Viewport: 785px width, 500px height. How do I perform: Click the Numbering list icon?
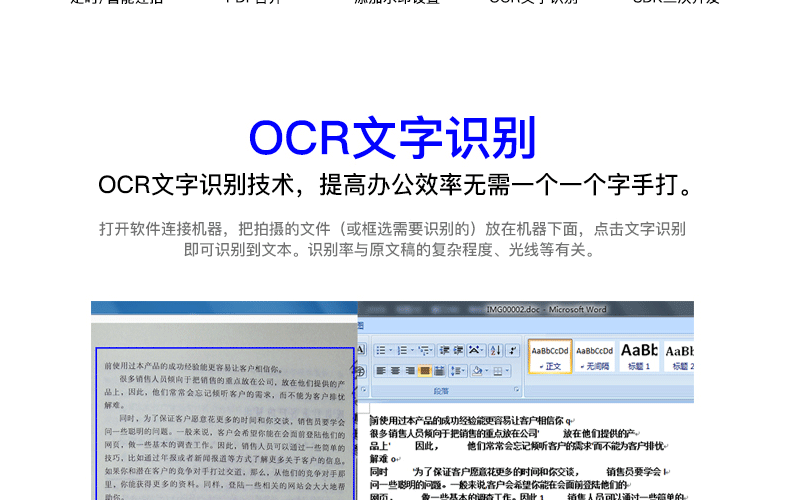coord(403,350)
